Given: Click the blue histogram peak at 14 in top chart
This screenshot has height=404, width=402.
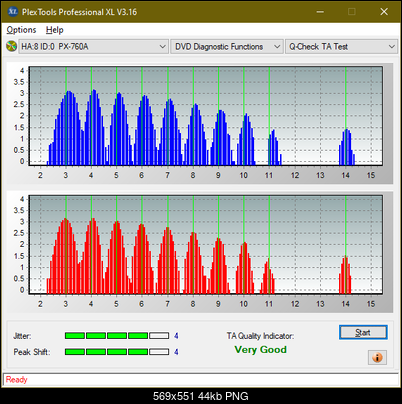Looking at the screenshot, I should click(347, 147).
